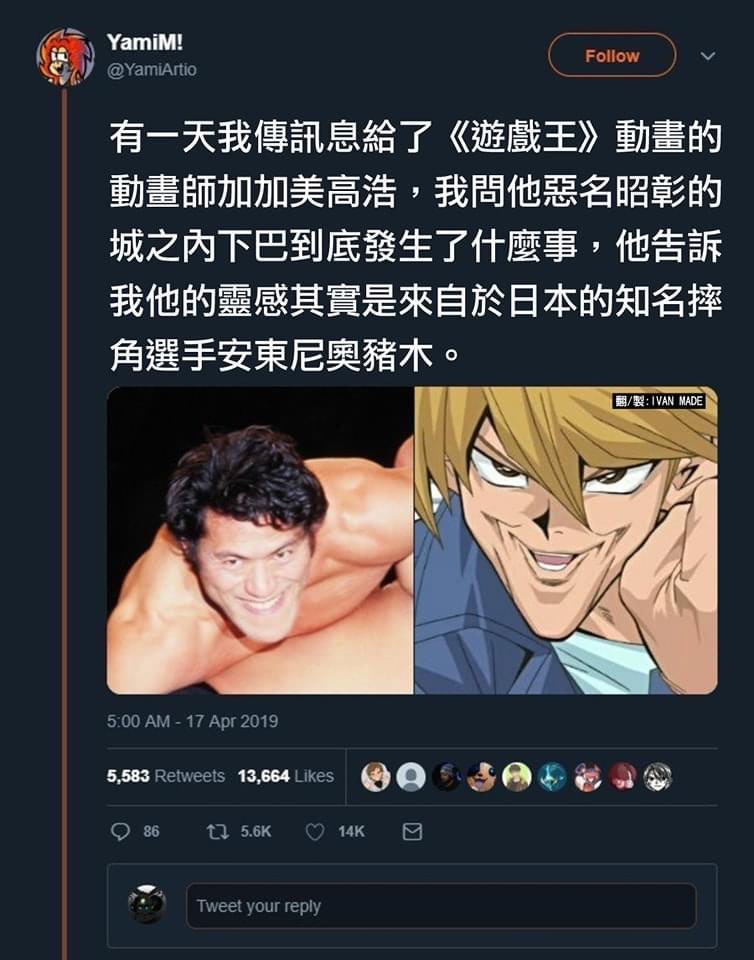Like the tweet with heart icon
This screenshot has width=754, height=960.
tap(315, 831)
